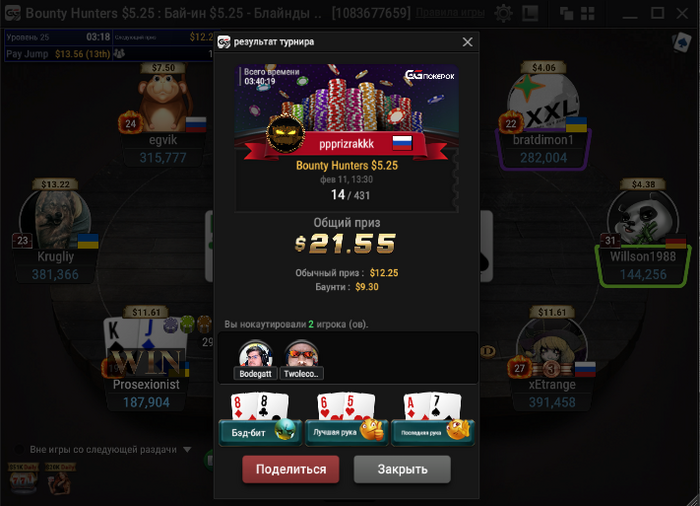Screen dimensions: 700x506
Task: Select knocked-out player Twoleco avatar
Action: click(301, 360)
